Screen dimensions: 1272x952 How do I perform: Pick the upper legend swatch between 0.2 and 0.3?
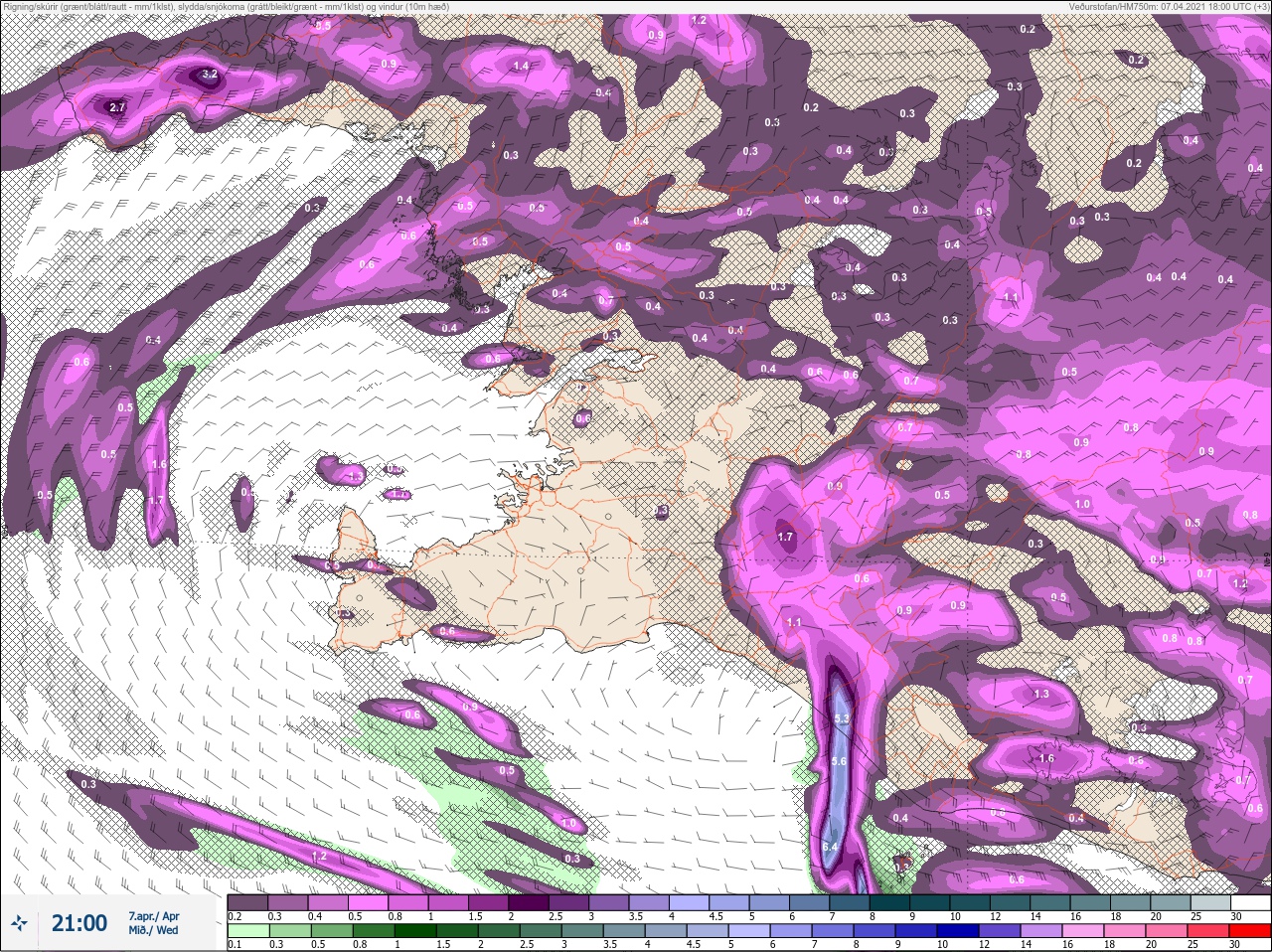[x=247, y=902]
